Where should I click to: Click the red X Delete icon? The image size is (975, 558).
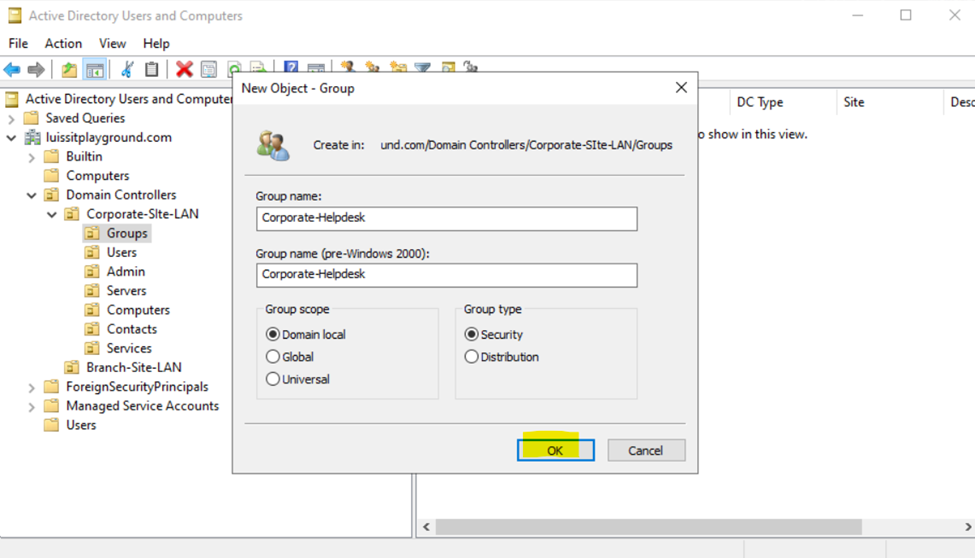click(184, 69)
